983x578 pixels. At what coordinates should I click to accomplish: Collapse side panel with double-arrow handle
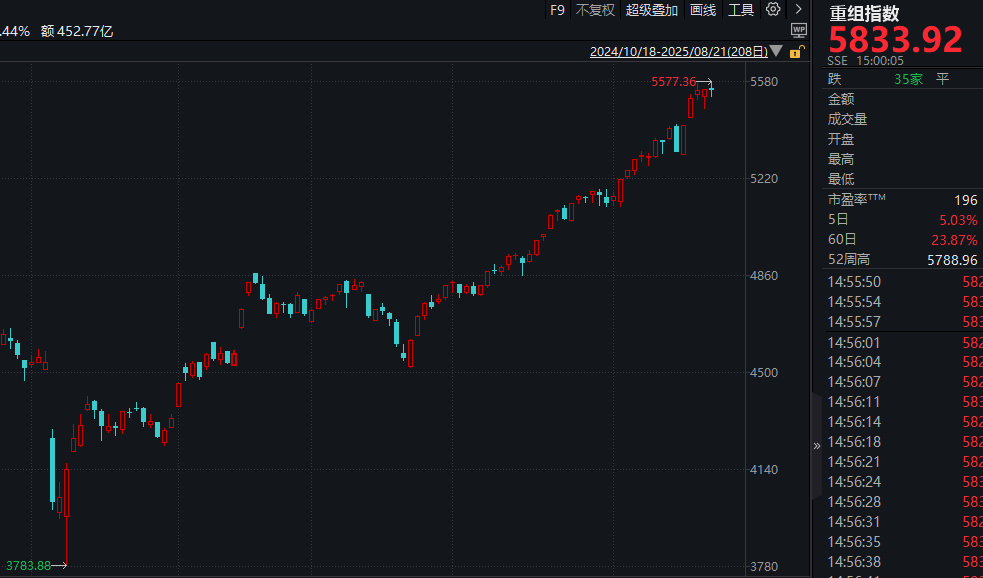click(x=816, y=446)
